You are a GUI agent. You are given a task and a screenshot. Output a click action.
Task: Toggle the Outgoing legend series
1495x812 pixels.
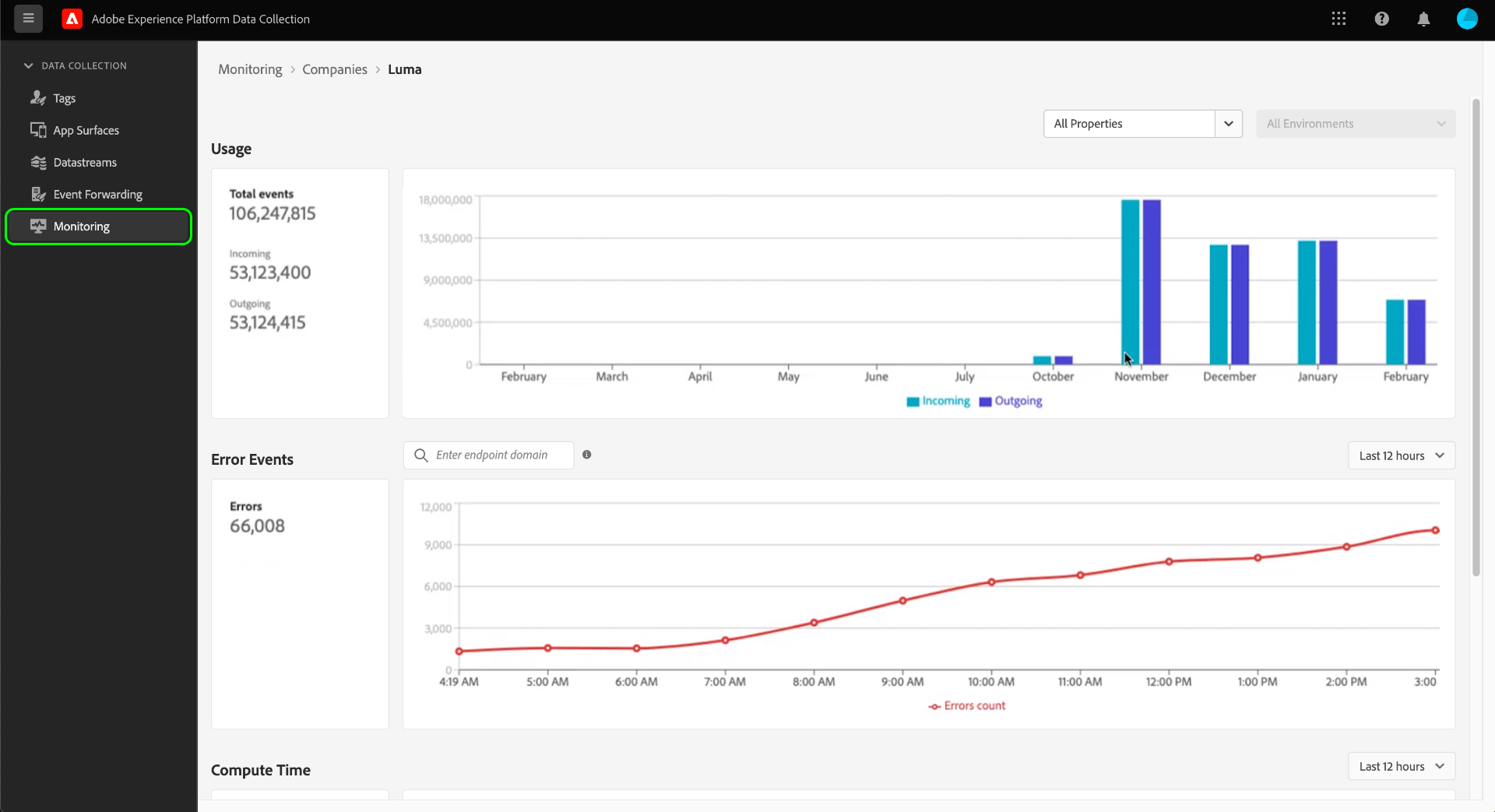coord(1011,401)
